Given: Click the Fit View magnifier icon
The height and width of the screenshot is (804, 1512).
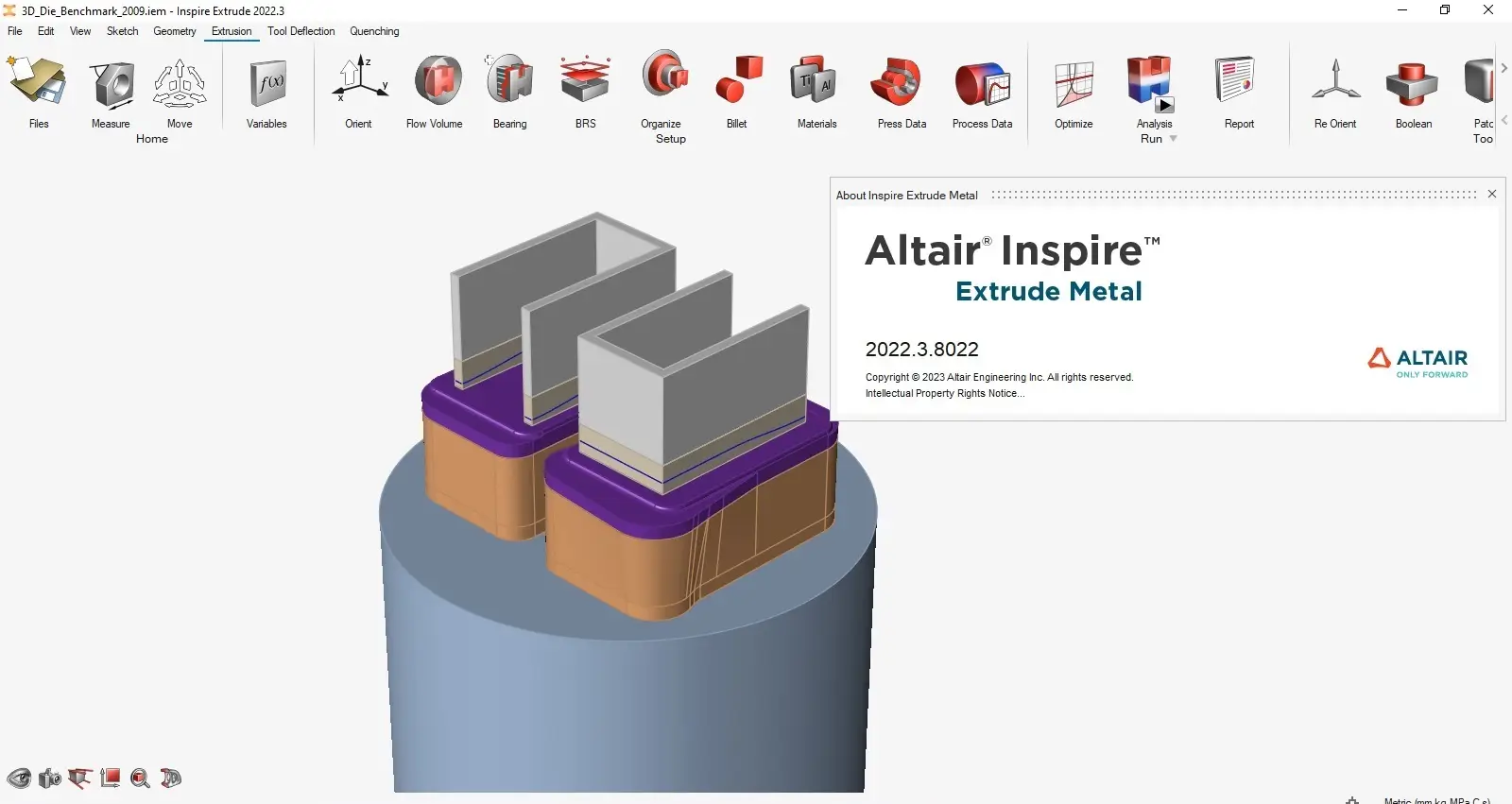Looking at the screenshot, I should point(140,778).
